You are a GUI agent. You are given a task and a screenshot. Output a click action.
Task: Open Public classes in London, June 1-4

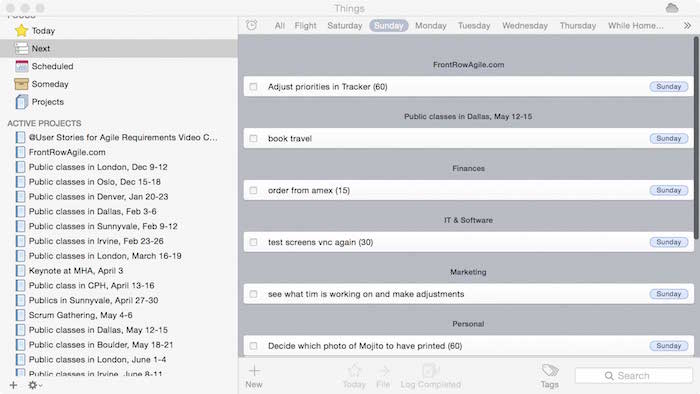[x=97, y=359]
